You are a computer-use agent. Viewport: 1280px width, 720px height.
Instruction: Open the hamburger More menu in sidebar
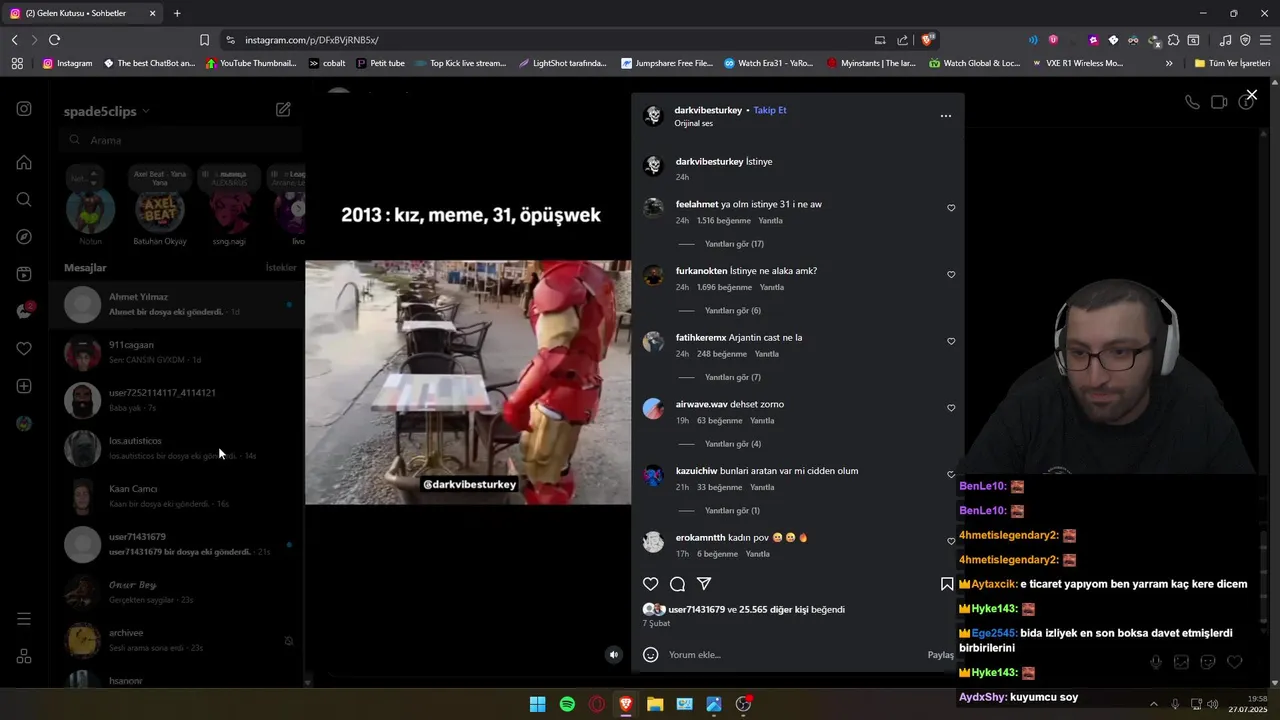pos(24,619)
